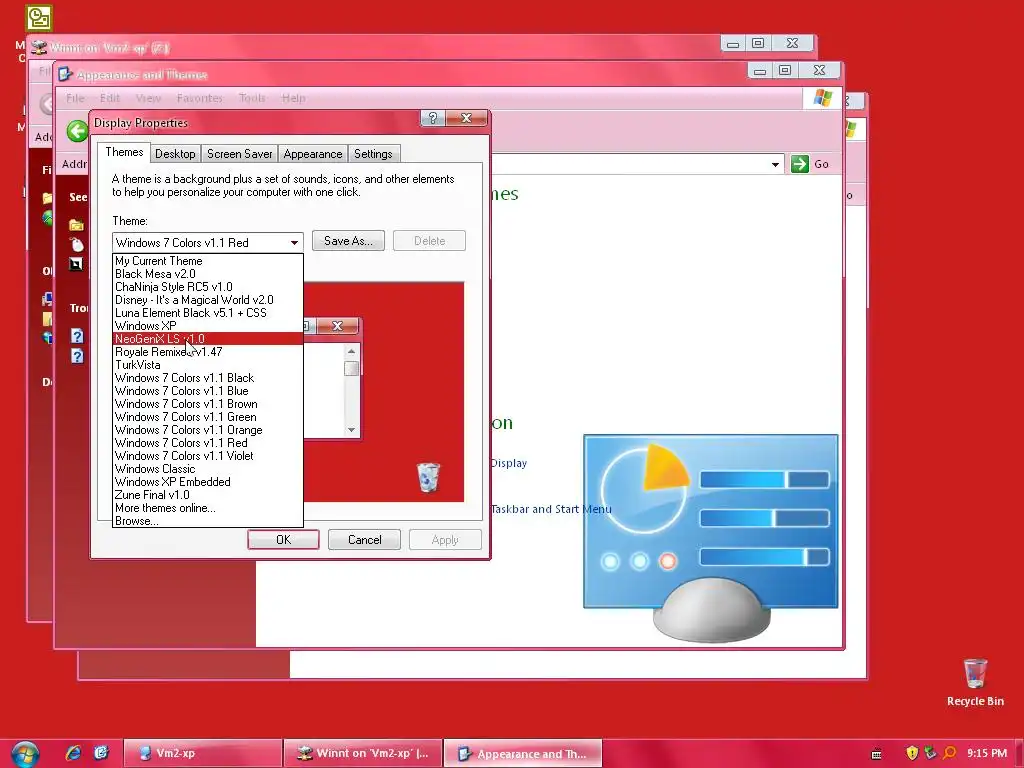Click the Appearance and Themes taskbar button
This screenshot has height=768, width=1024.
coord(522,754)
